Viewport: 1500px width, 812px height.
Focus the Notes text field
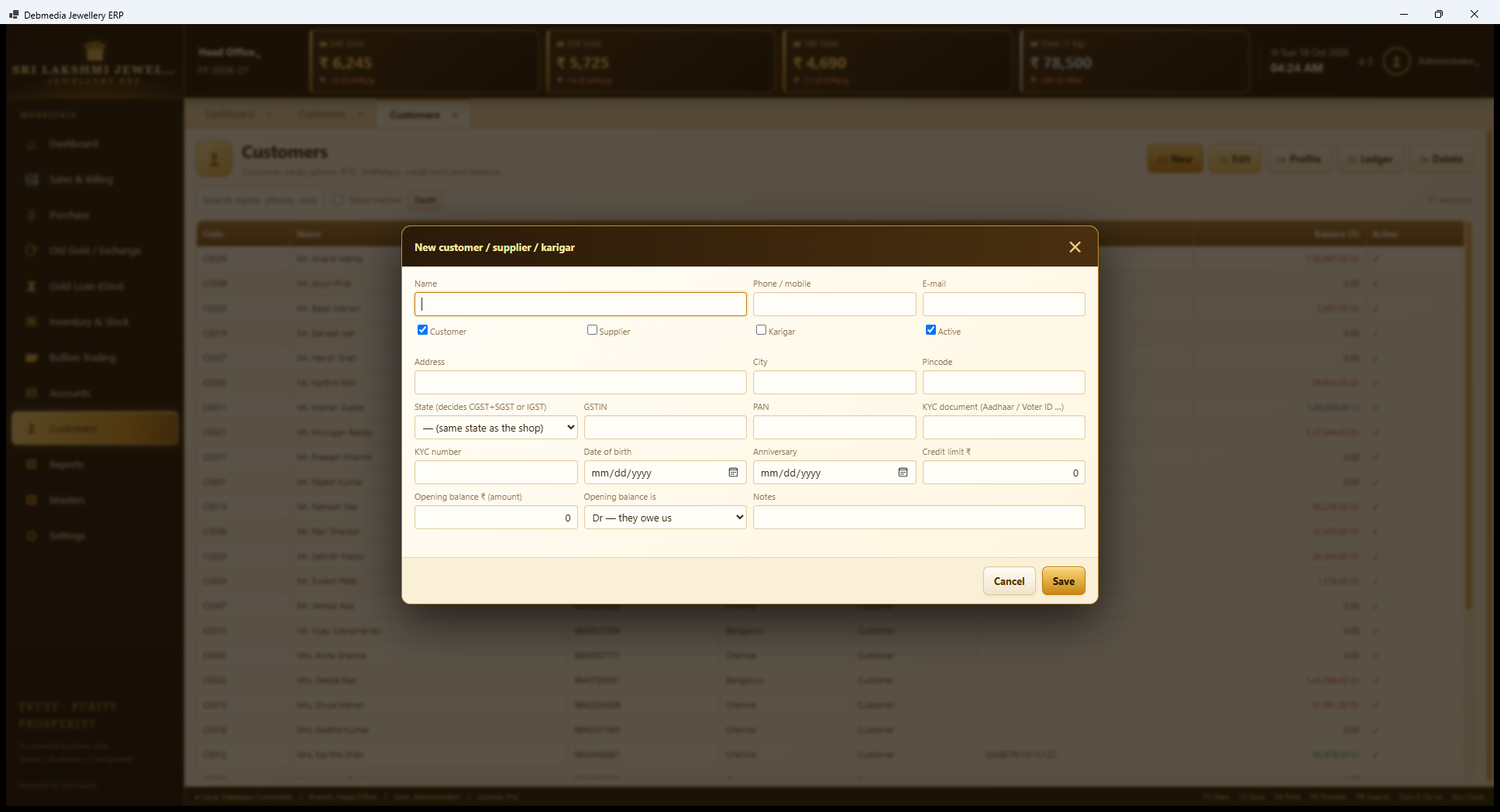pos(919,518)
